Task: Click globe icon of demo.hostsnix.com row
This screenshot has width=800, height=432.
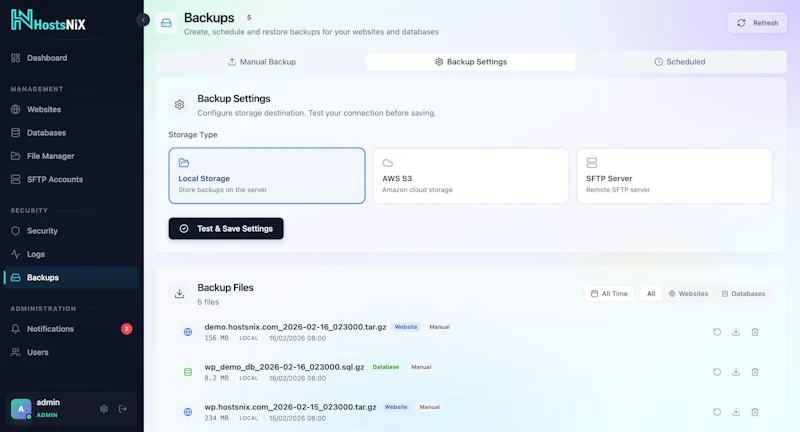Action: coord(188,332)
